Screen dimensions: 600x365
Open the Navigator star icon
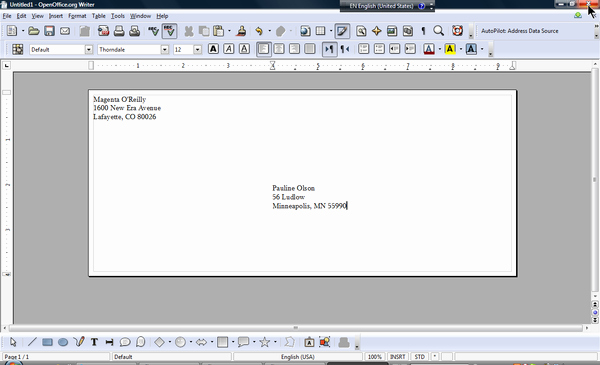[377, 31]
